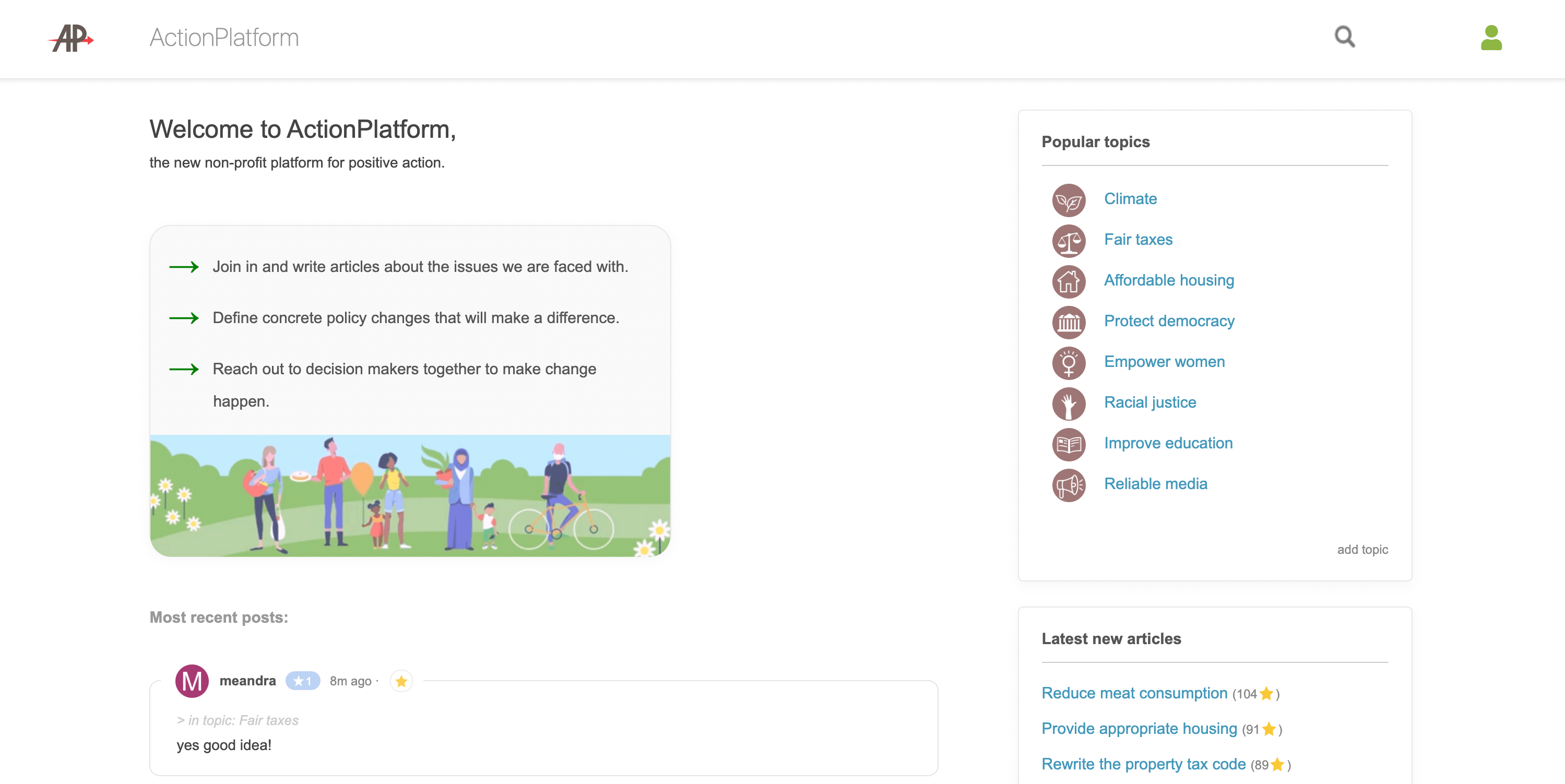Viewport: 1565px width, 784px height.
Task: Click the Fair taxes scales icon
Action: click(1069, 241)
